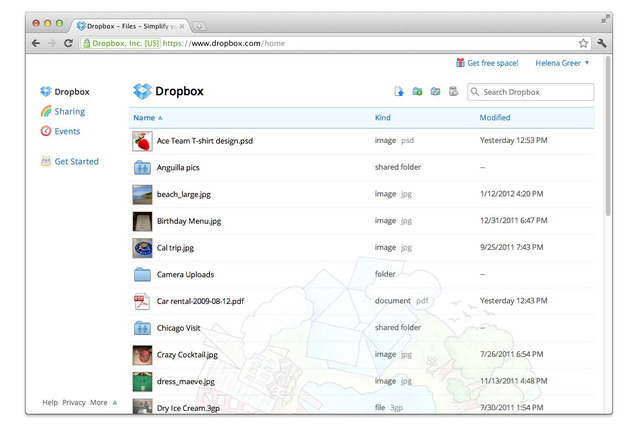This screenshot has height=426, width=640.
Task: Click the New folder icon
Action: pyautogui.click(x=417, y=91)
